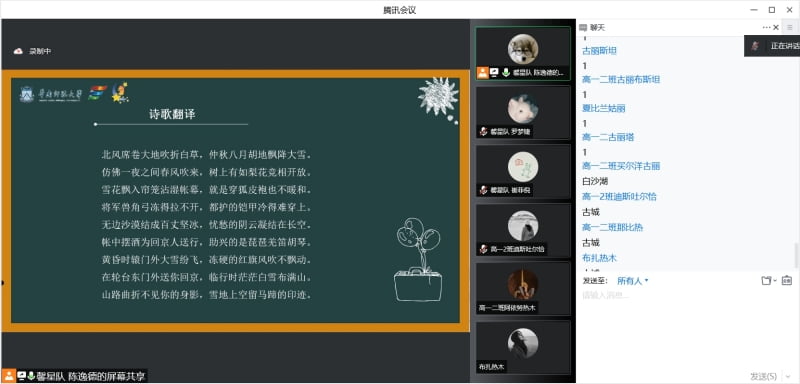Click the red-envelope icon above the message box

(786, 280)
